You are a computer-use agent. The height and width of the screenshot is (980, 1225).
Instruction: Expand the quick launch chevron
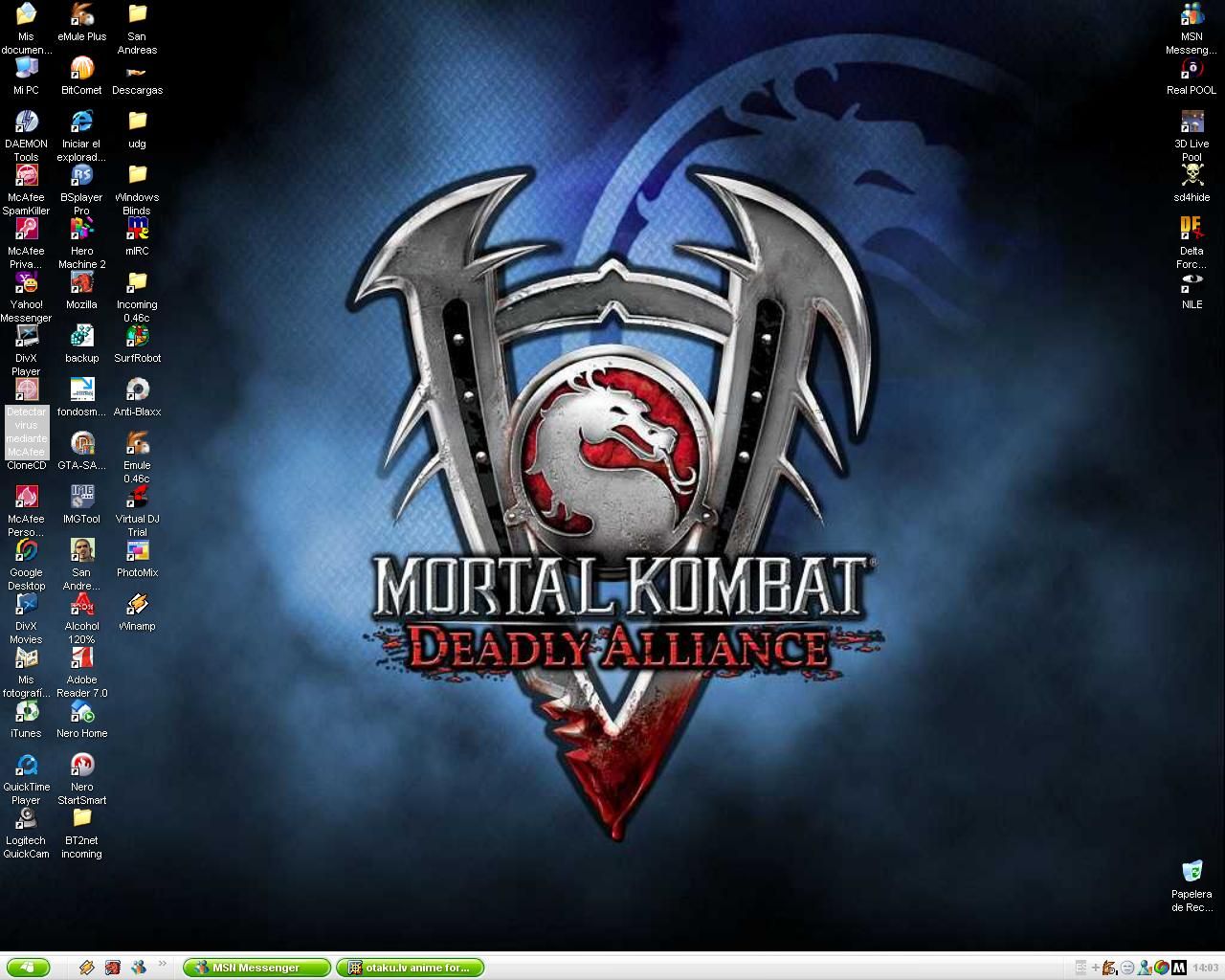click(x=163, y=965)
